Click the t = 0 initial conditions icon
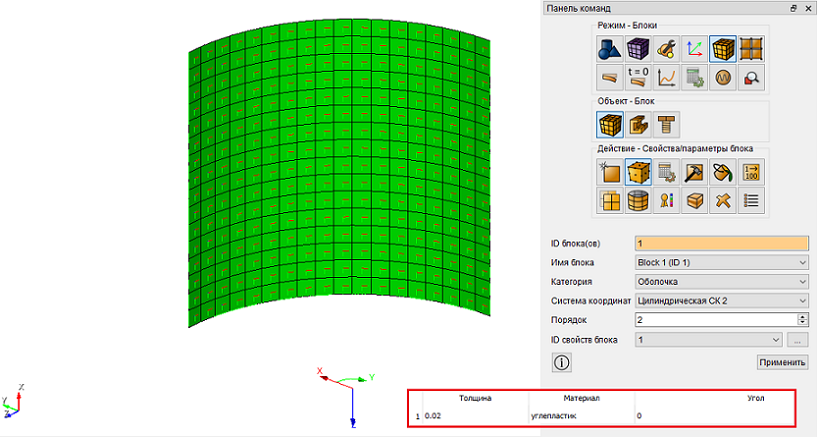This screenshot has width=818, height=437. 638,78
